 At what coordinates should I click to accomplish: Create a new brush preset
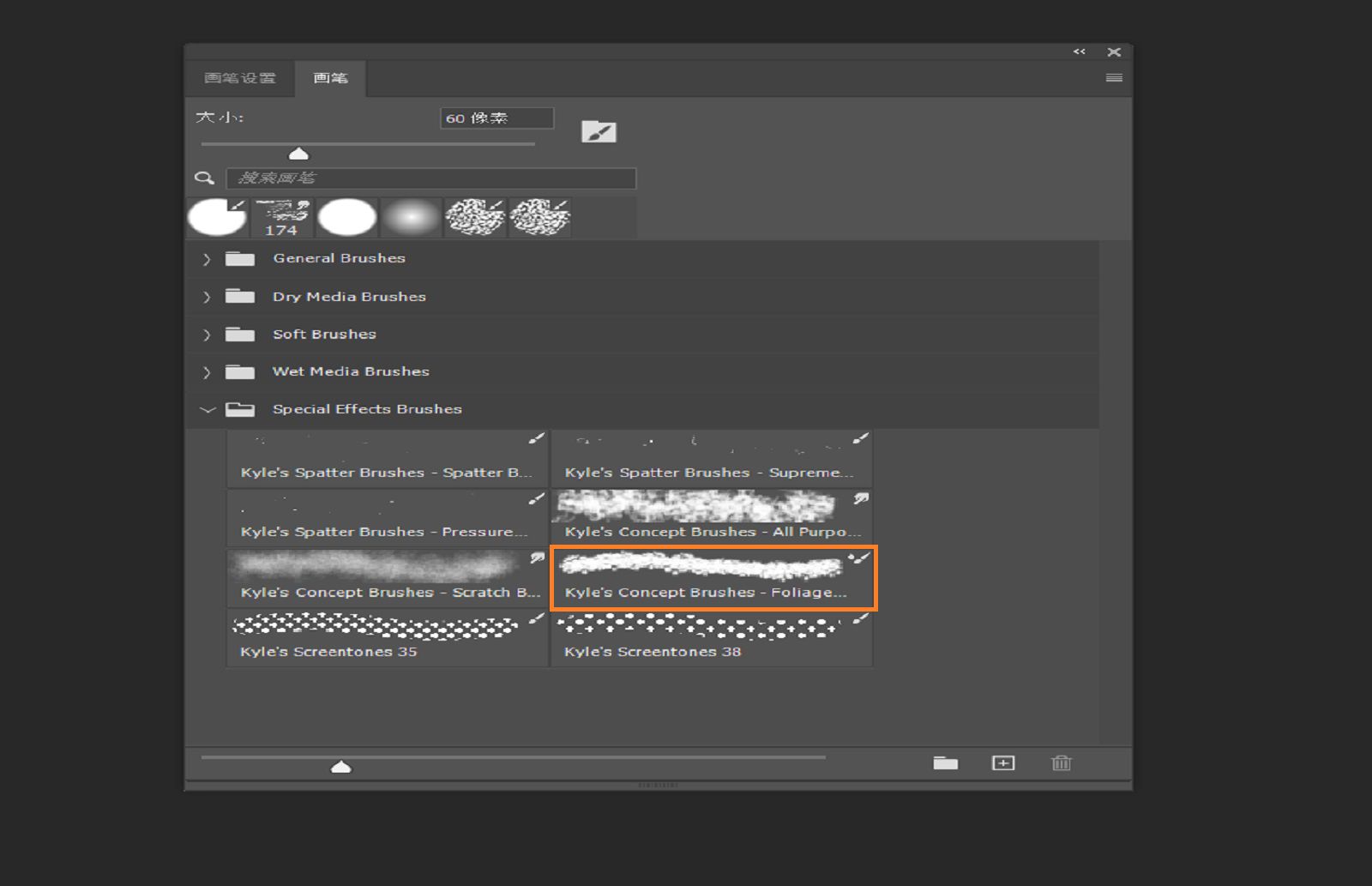coord(1003,762)
